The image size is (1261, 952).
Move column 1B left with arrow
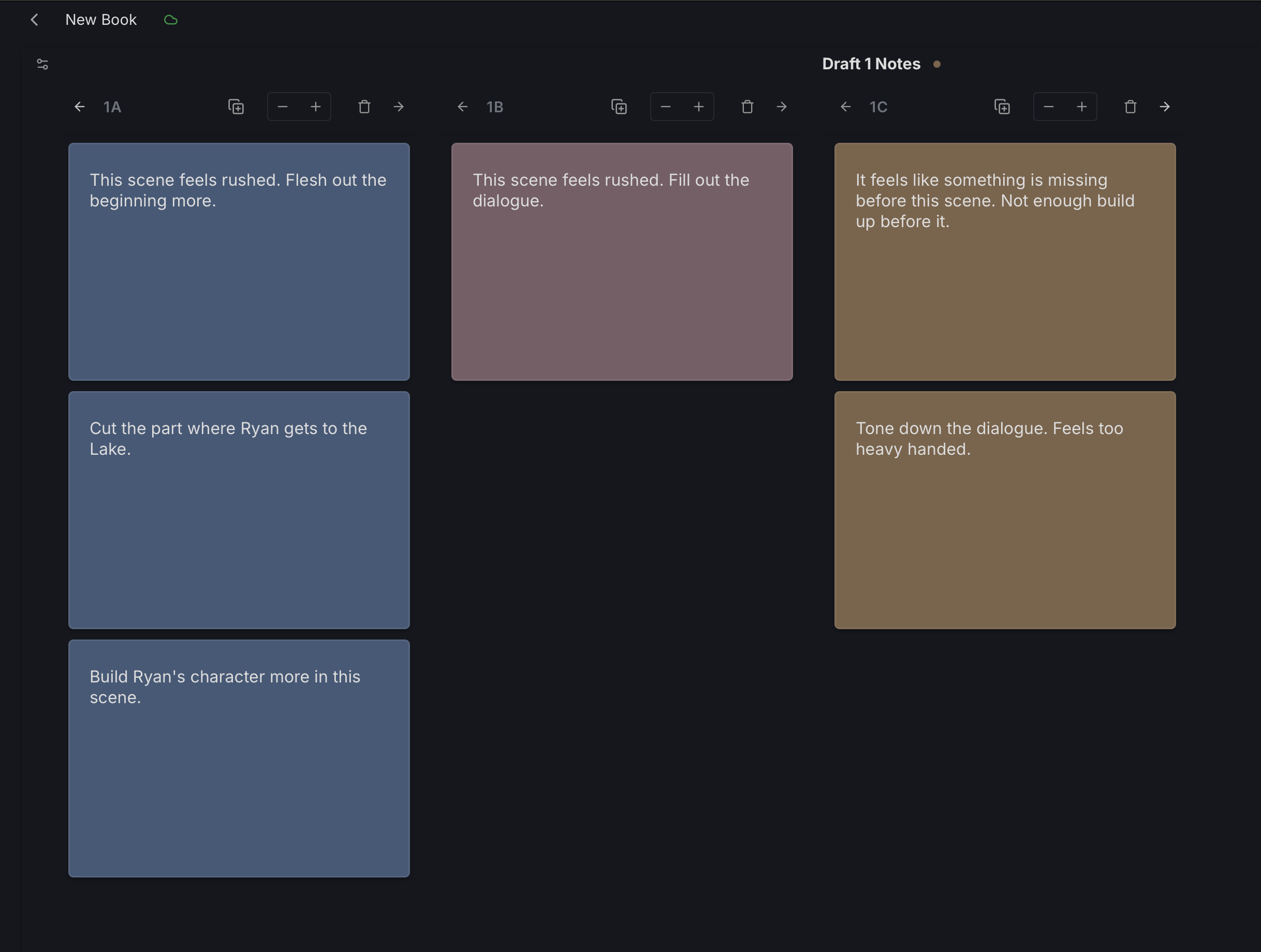click(463, 107)
